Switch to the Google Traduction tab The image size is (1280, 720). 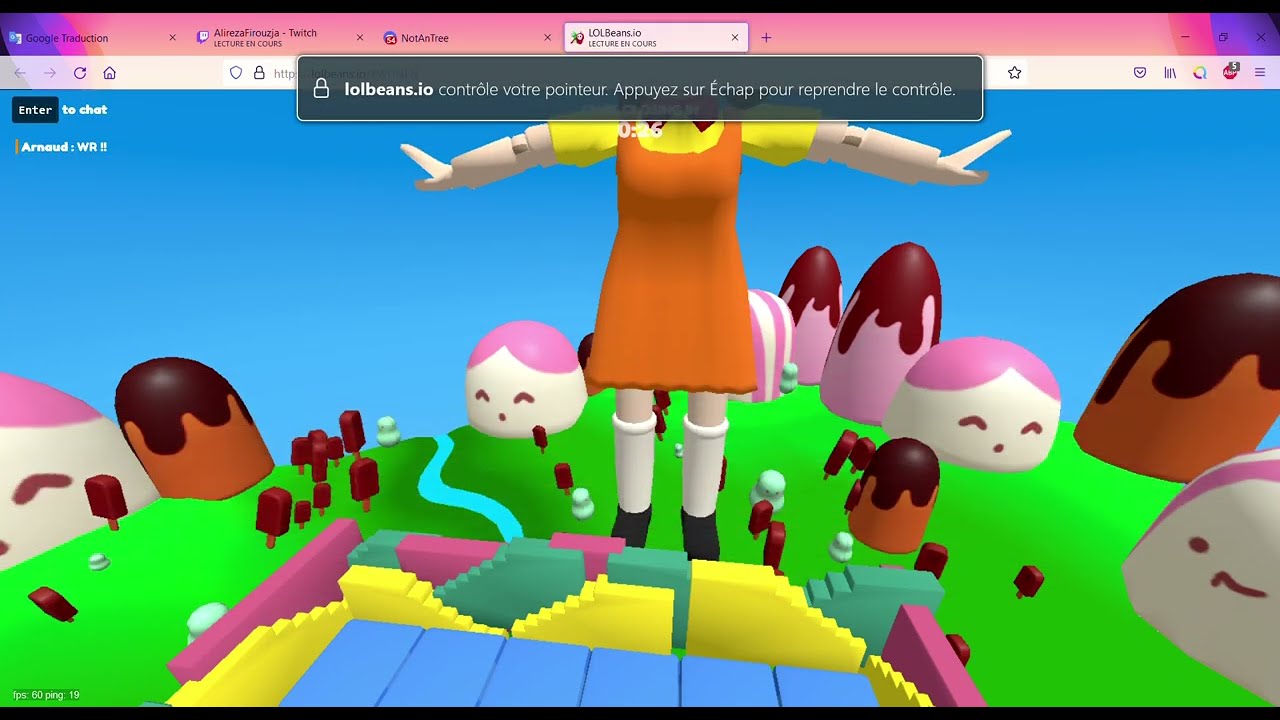pos(93,38)
